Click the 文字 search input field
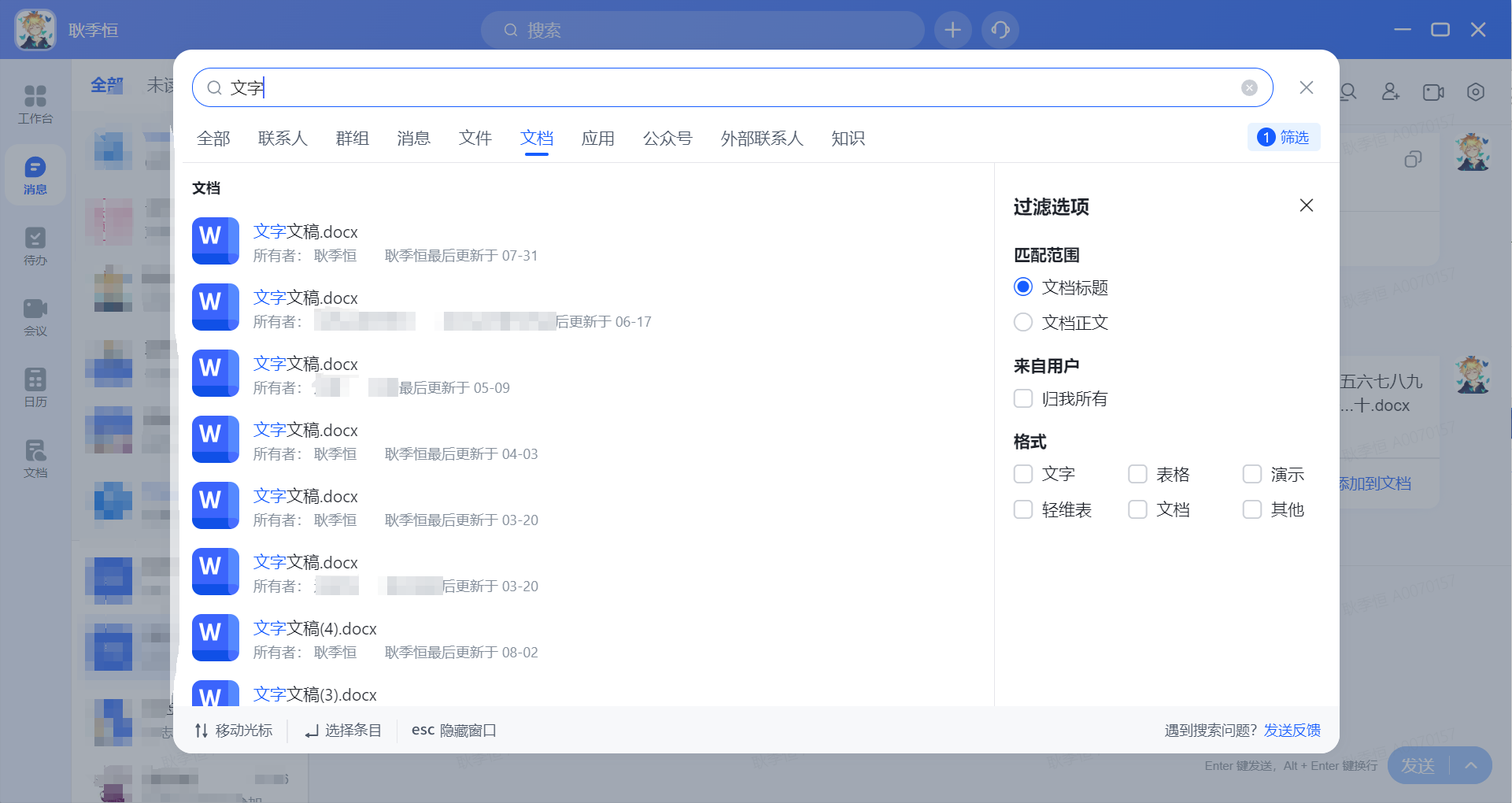The image size is (1512, 803). click(732, 87)
